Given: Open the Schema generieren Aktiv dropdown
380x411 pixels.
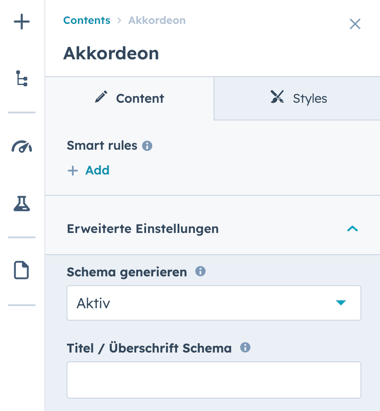Looking at the screenshot, I should (x=214, y=303).
